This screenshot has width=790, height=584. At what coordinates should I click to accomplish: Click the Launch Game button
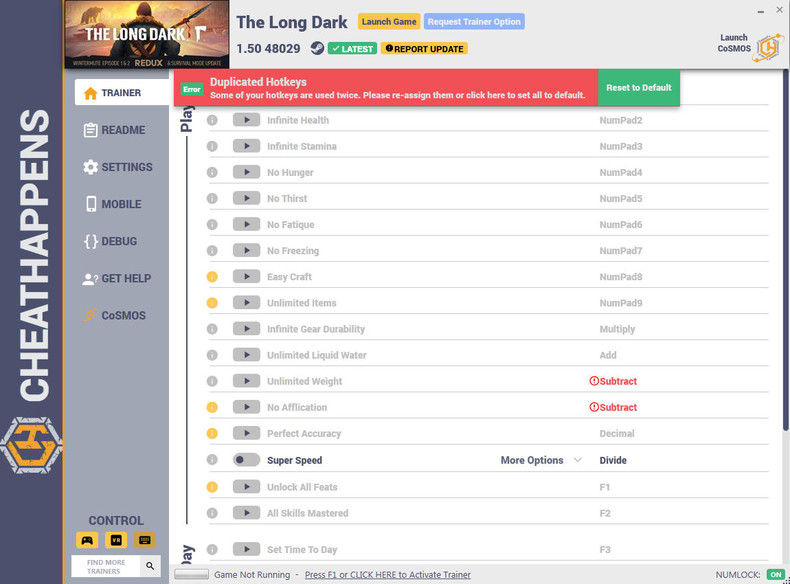(x=389, y=22)
